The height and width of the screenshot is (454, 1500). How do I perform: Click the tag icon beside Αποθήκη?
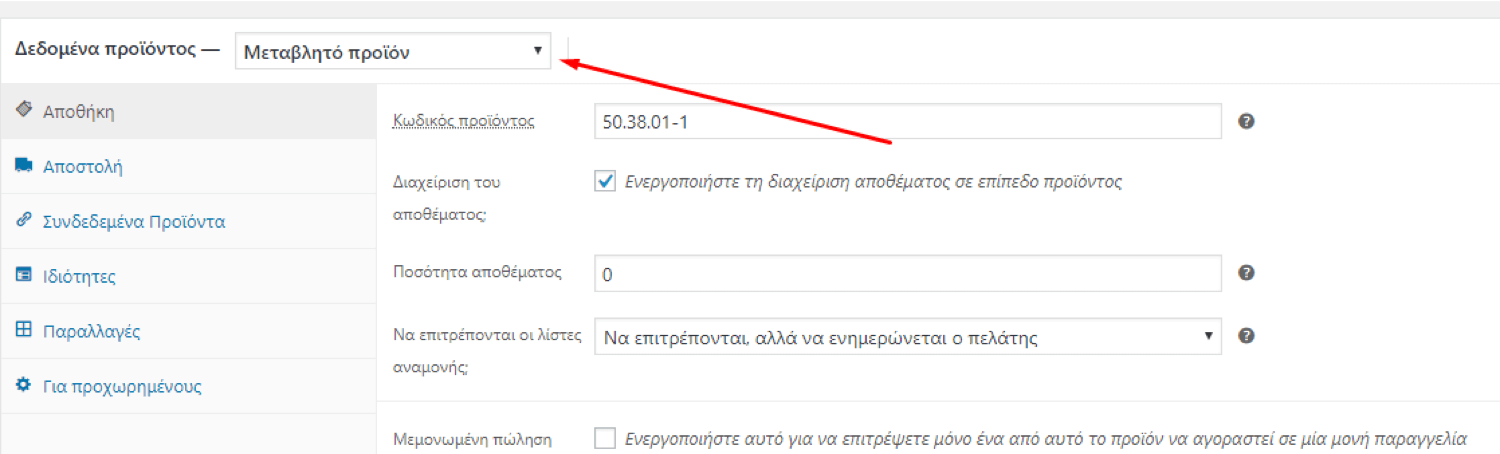click(x=24, y=111)
